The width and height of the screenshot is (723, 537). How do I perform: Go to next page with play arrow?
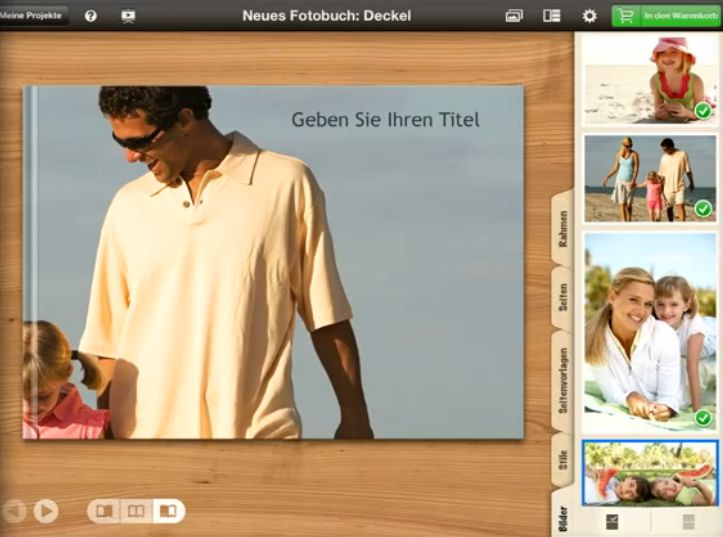[x=46, y=511]
